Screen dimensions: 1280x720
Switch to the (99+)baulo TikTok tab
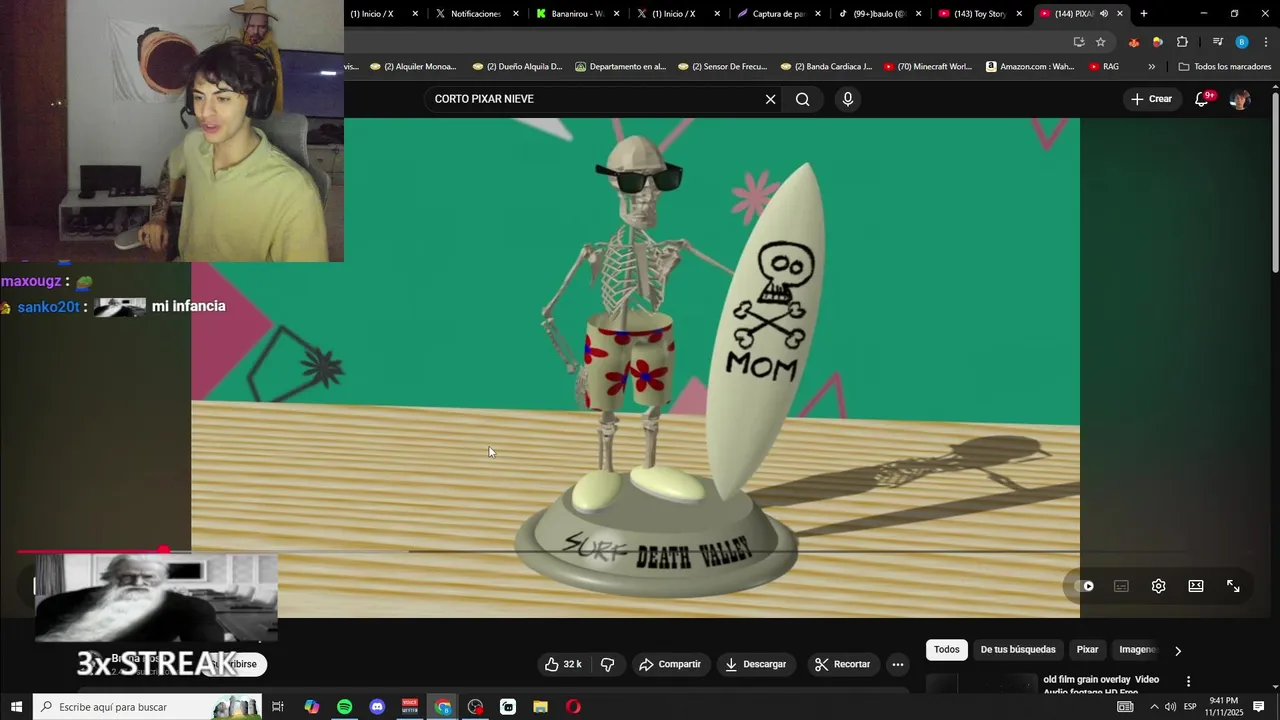[876, 14]
